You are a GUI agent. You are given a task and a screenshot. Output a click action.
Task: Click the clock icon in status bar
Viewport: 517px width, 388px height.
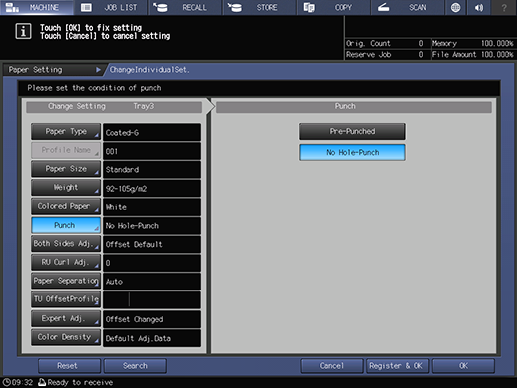pyautogui.click(x=6, y=382)
